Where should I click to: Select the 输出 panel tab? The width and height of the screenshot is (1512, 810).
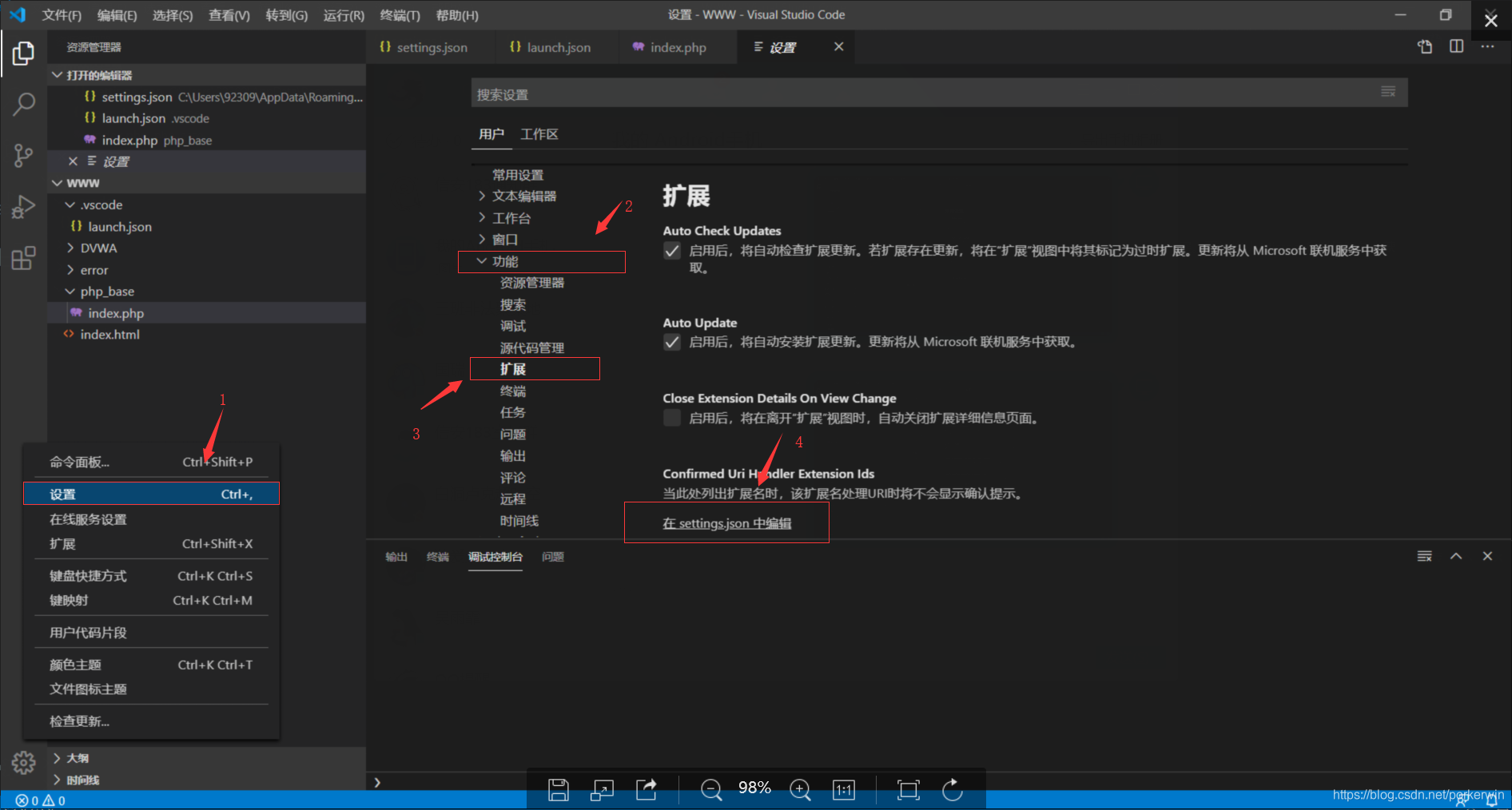pos(396,557)
